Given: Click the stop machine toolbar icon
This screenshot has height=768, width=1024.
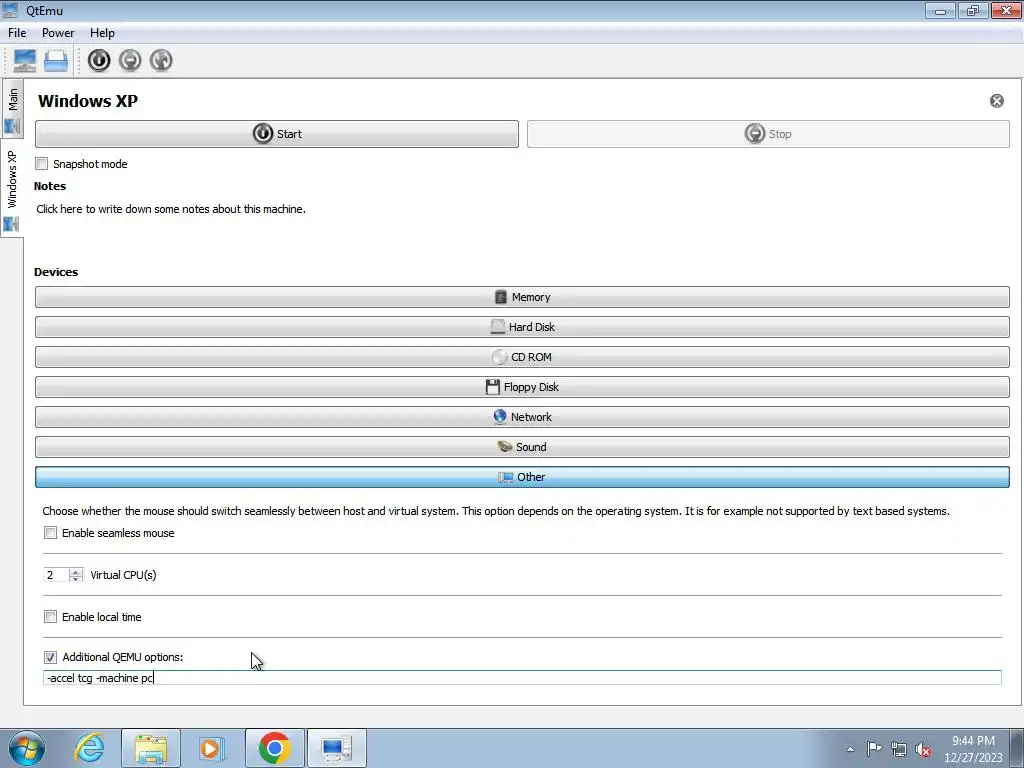Looking at the screenshot, I should point(130,61).
